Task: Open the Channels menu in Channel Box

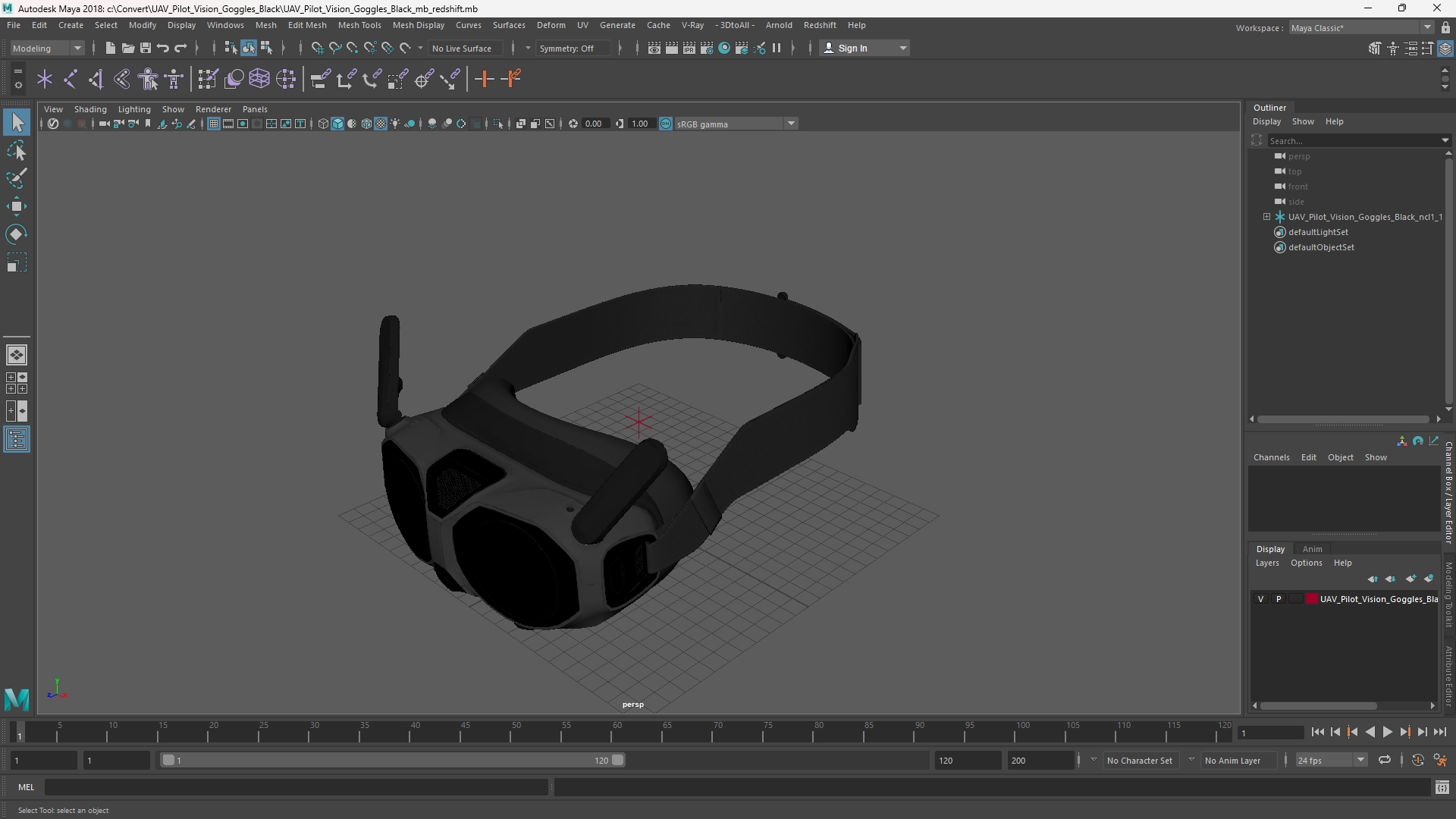Action: coord(1272,457)
